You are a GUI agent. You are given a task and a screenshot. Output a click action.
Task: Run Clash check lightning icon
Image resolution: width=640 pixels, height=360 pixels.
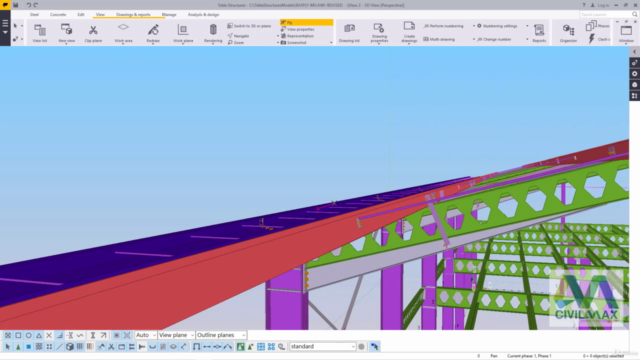click(591, 39)
